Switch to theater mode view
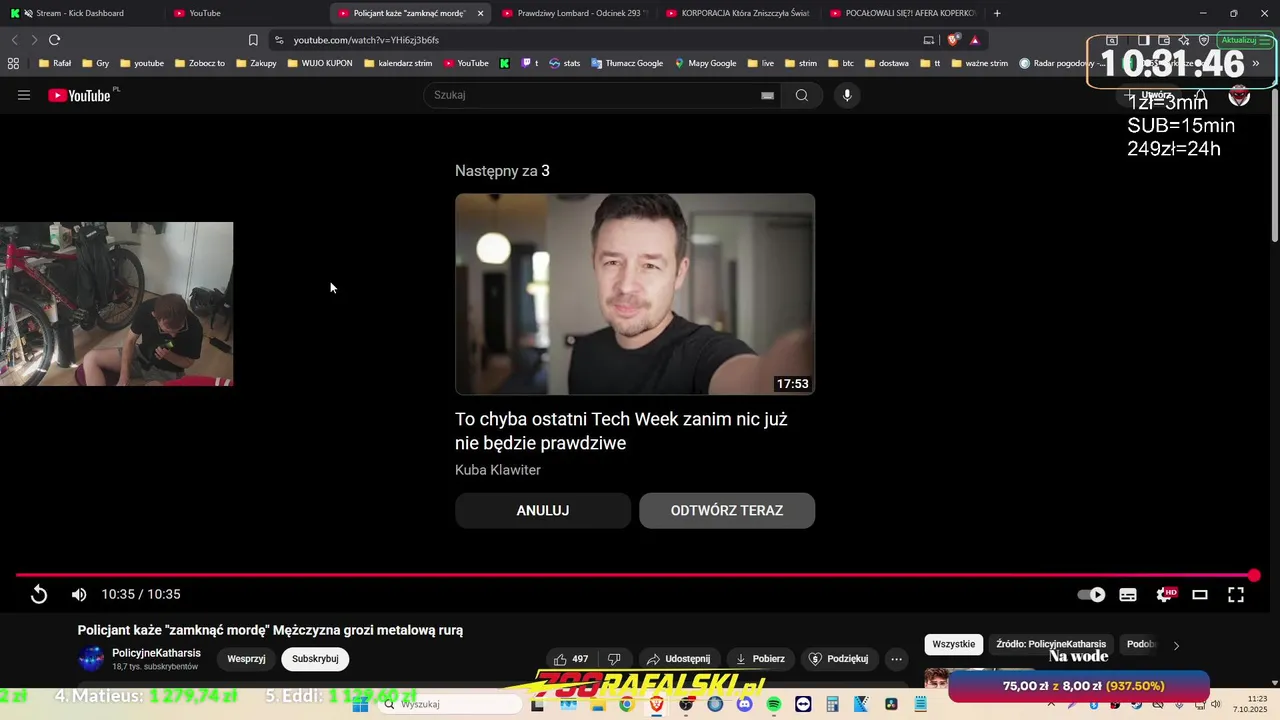The image size is (1280, 720). coord(1200,594)
